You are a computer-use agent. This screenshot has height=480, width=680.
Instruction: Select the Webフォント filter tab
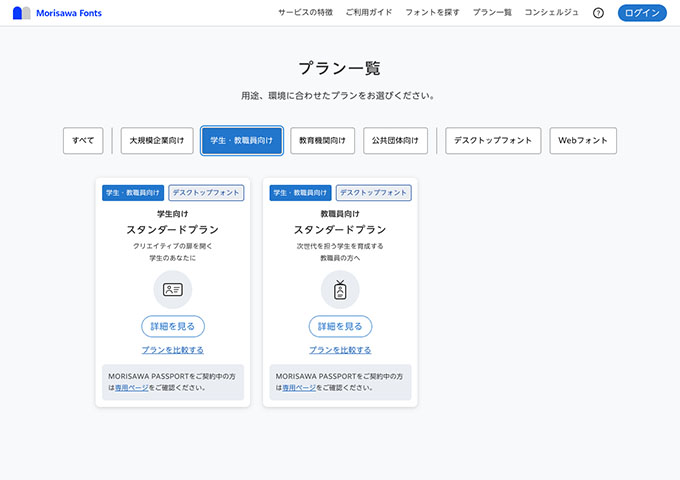coord(583,140)
